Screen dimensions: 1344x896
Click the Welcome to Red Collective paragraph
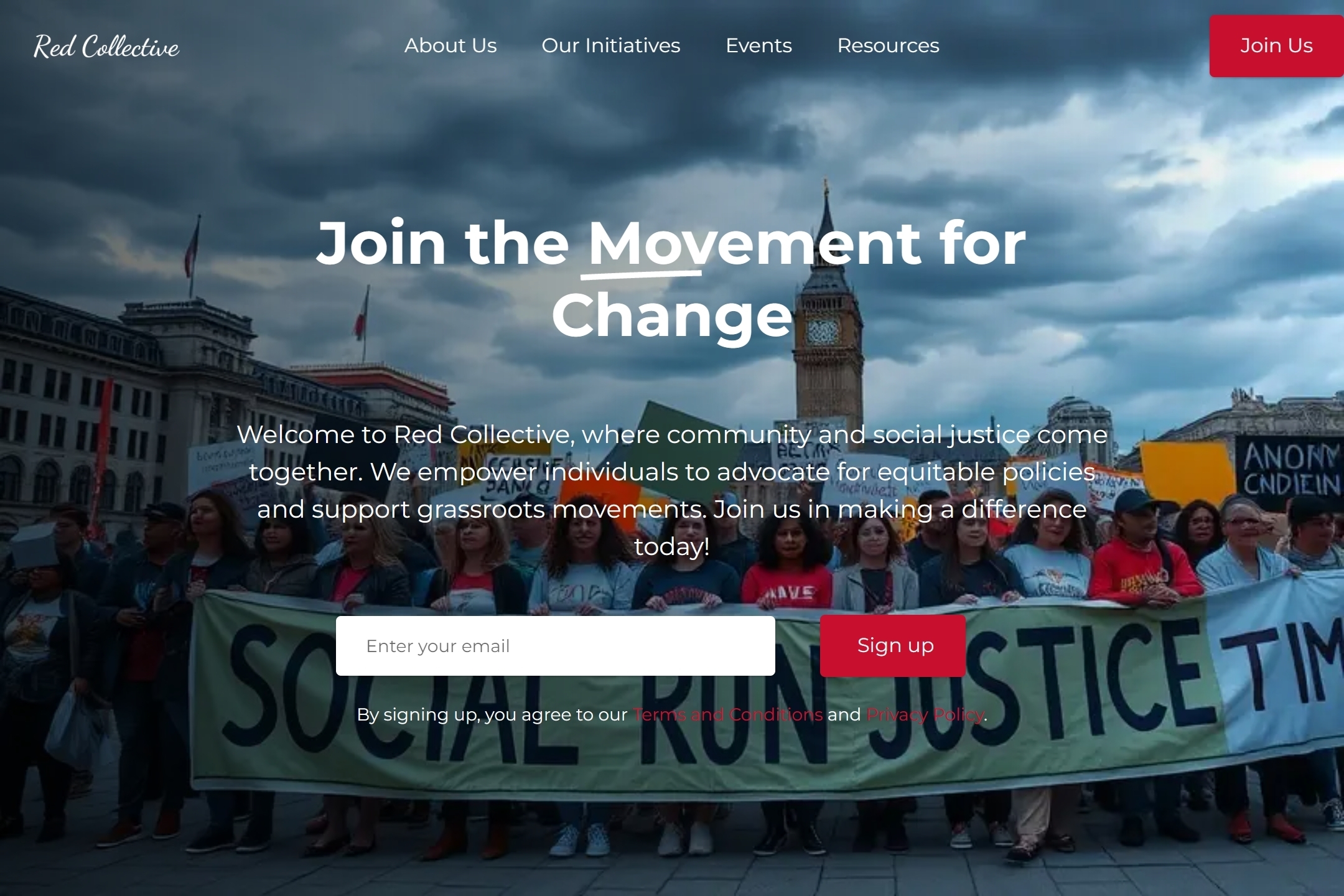click(x=672, y=490)
